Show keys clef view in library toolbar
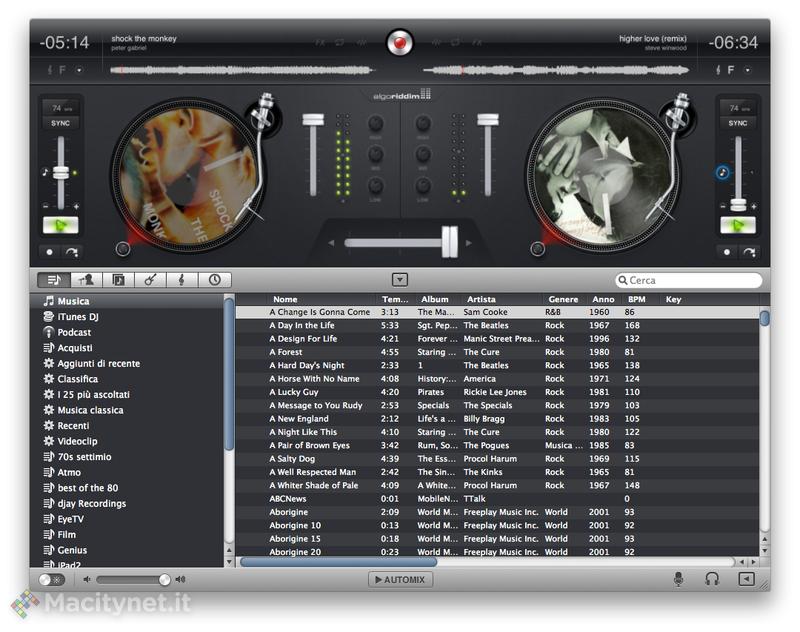Viewport: 800px width, 632px height. pos(182,280)
